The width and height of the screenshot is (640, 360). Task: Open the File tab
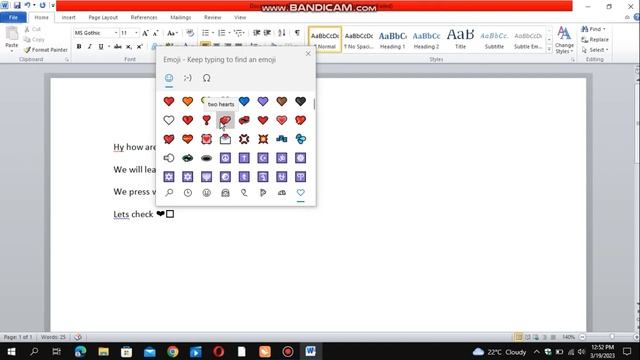pyautogui.click(x=13, y=18)
